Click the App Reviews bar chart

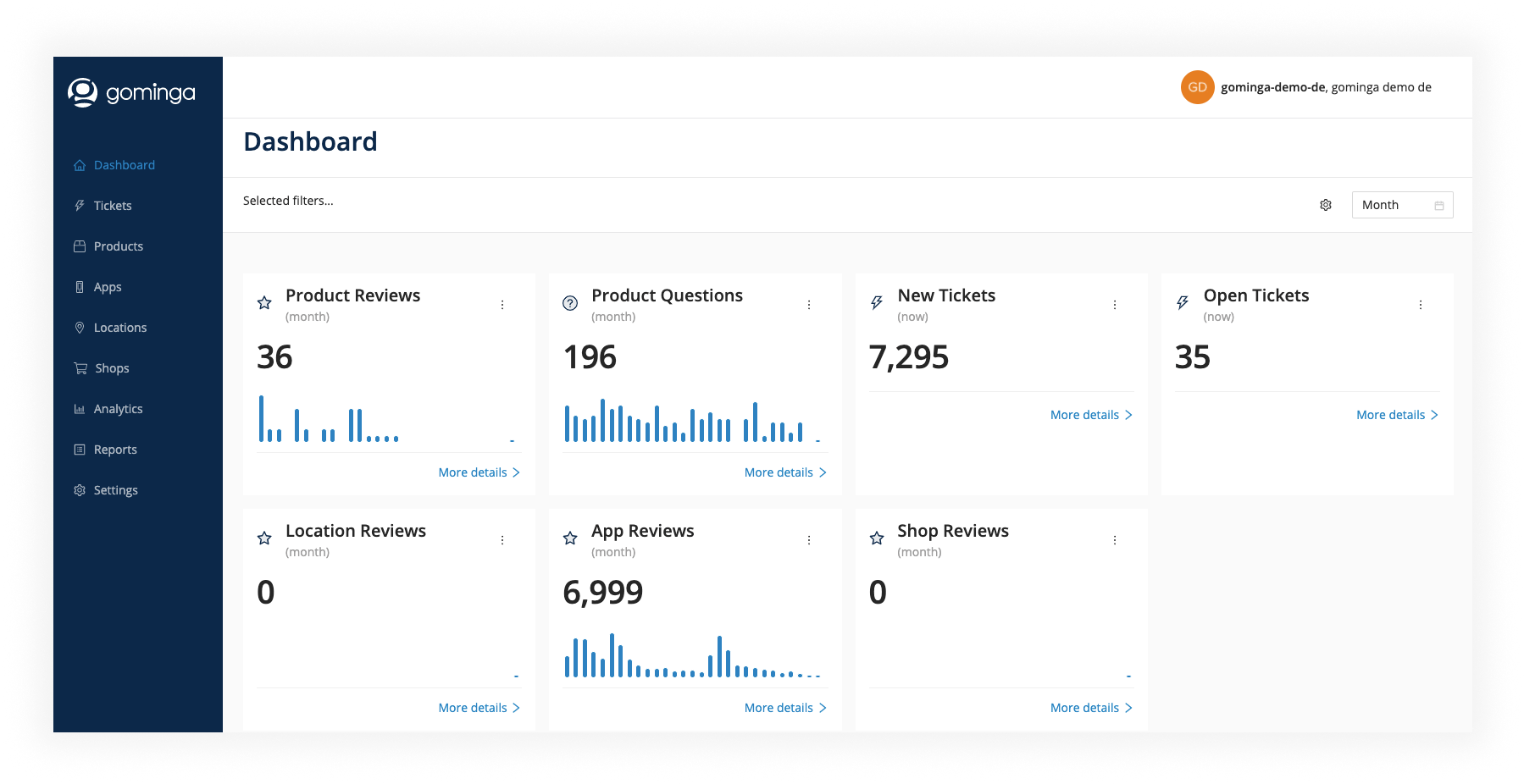coord(692,656)
